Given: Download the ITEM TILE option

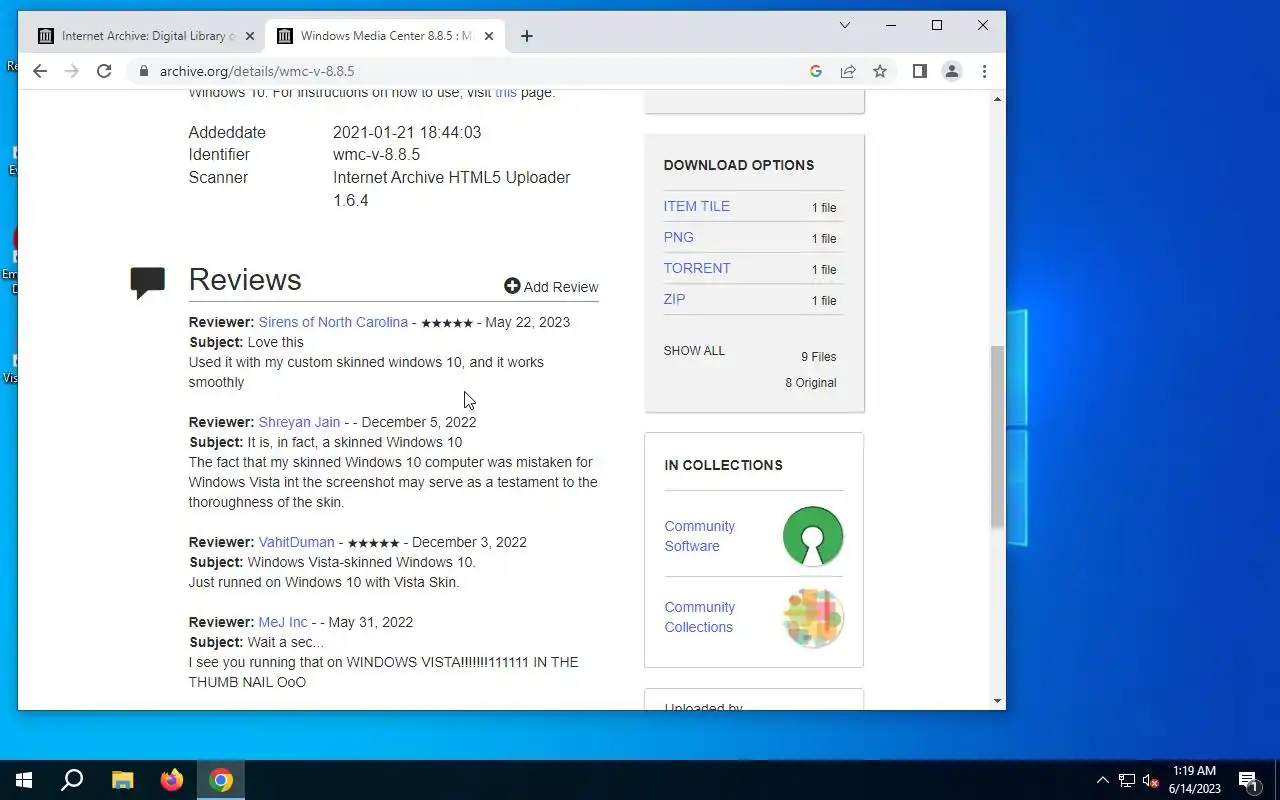Looking at the screenshot, I should coord(696,206).
